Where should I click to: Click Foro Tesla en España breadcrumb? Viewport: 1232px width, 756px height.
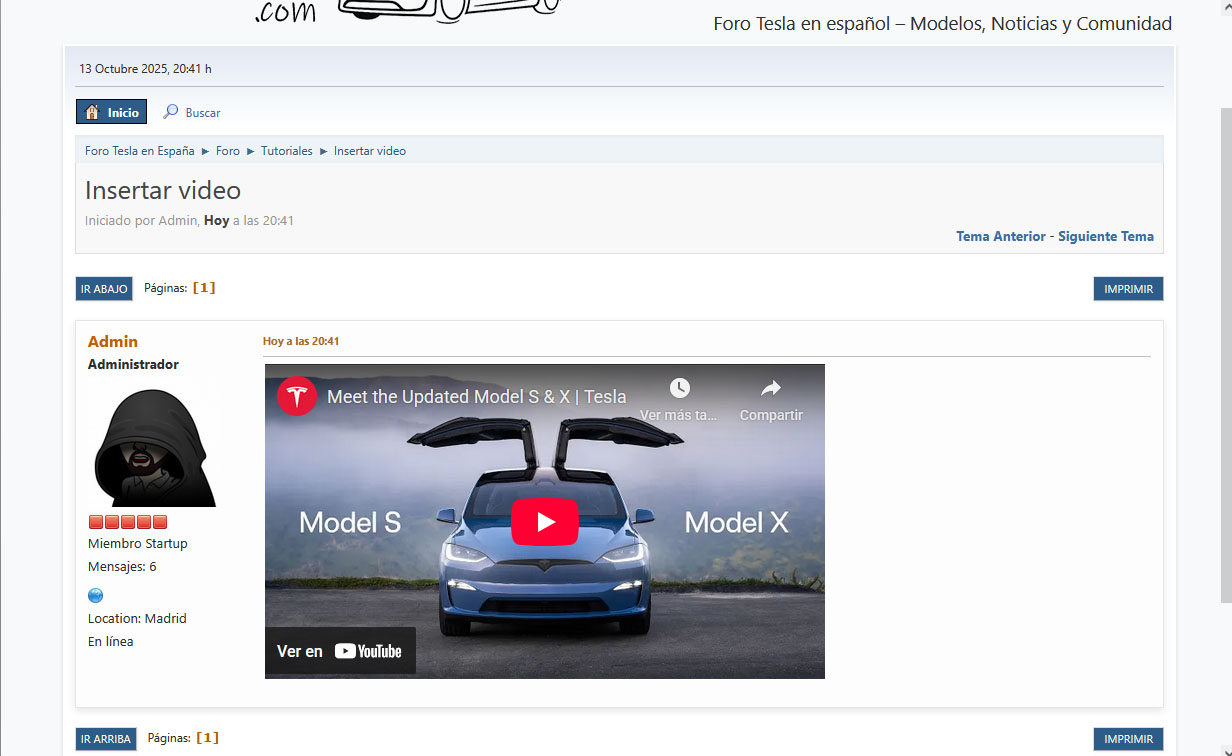click(x=139, y=151)
